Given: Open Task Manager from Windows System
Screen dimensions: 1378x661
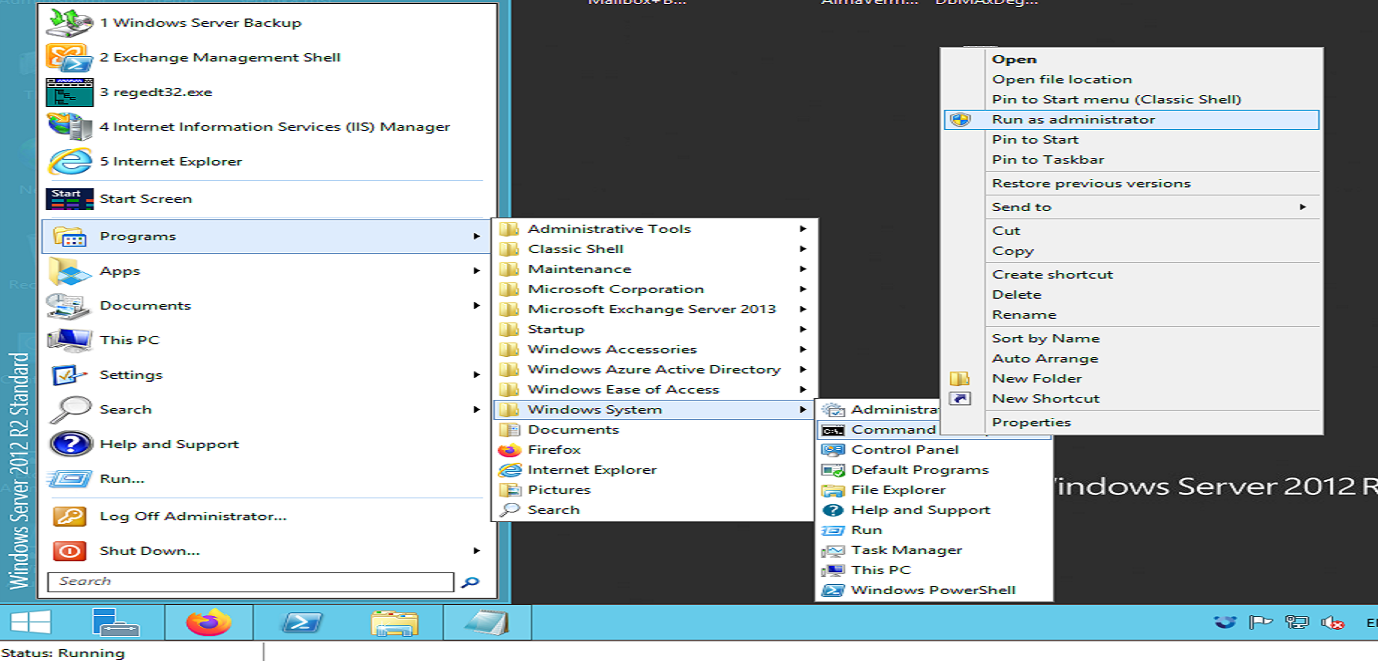Looking at the screenshot, I should coord(906,549).
